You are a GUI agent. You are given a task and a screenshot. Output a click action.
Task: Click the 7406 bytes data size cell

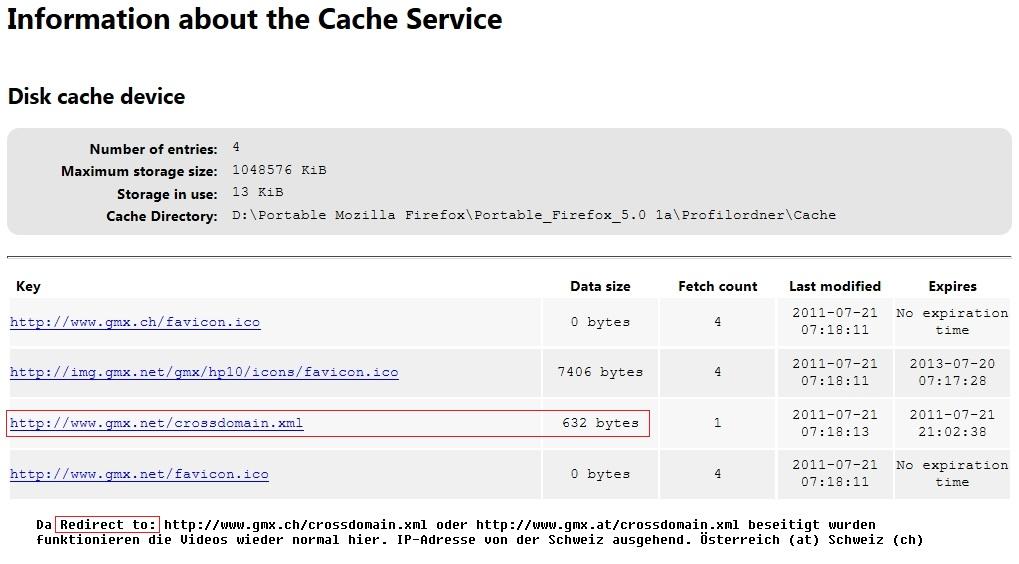coord(600,372)
